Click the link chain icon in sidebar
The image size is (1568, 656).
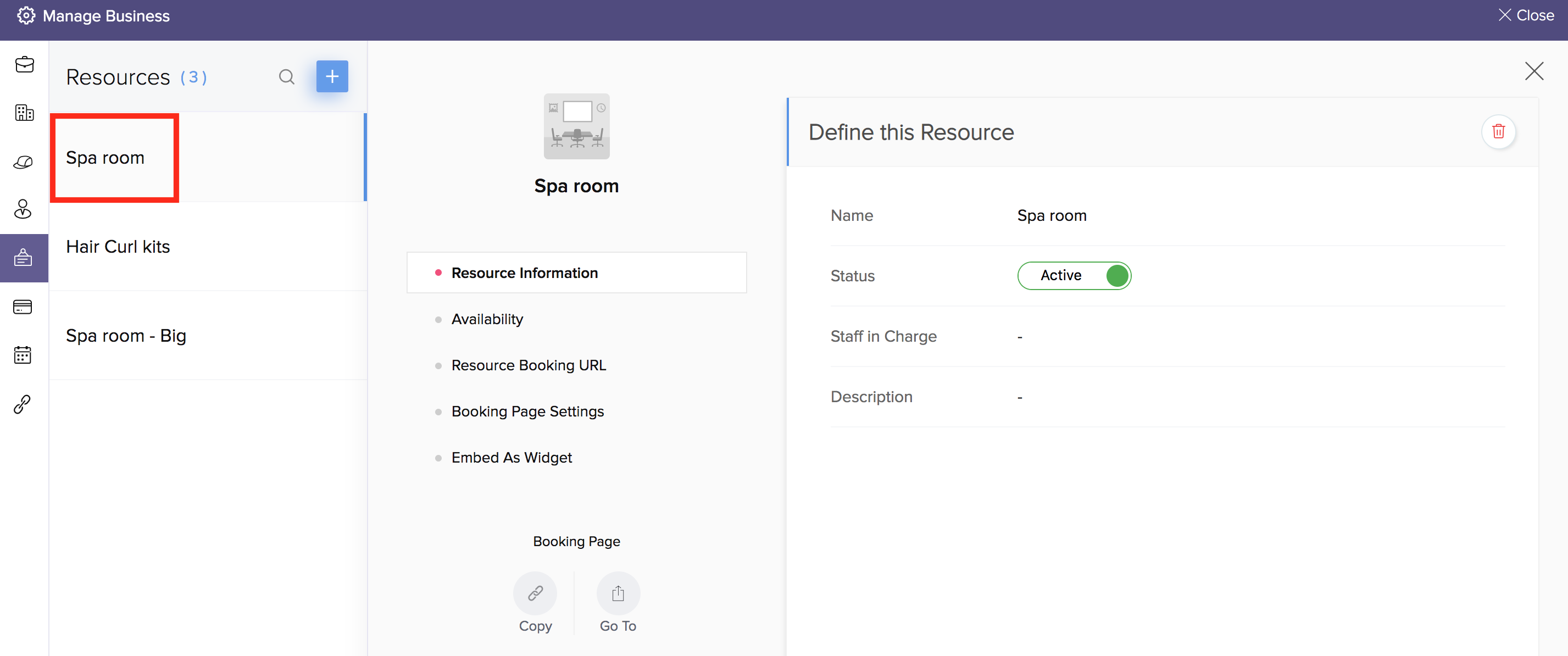[x=23, y=404]
